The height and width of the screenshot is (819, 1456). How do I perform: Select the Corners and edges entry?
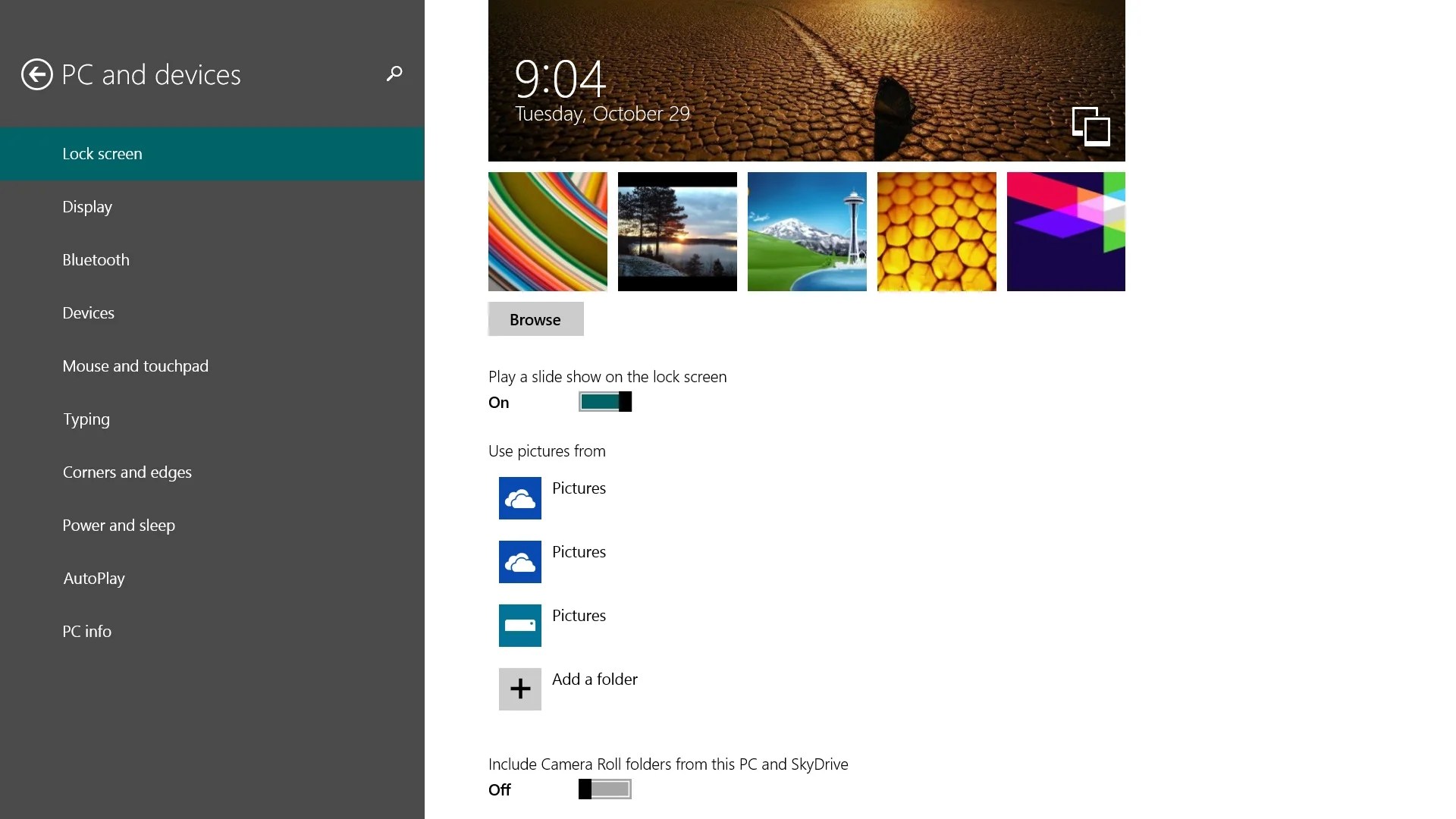127,472
